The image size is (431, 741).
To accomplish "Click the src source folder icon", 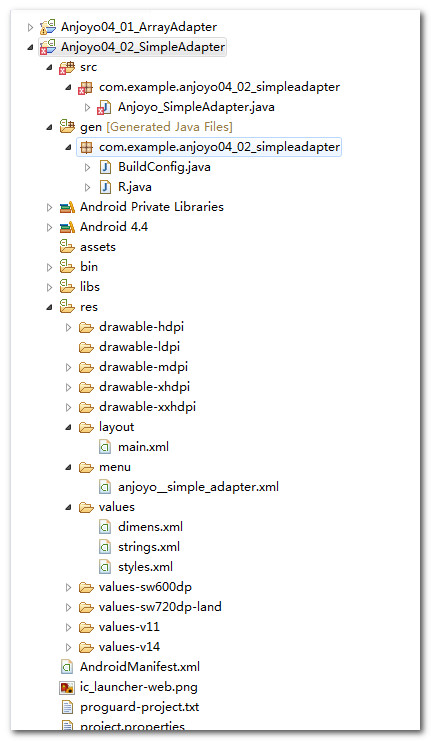I will point(67,68).
